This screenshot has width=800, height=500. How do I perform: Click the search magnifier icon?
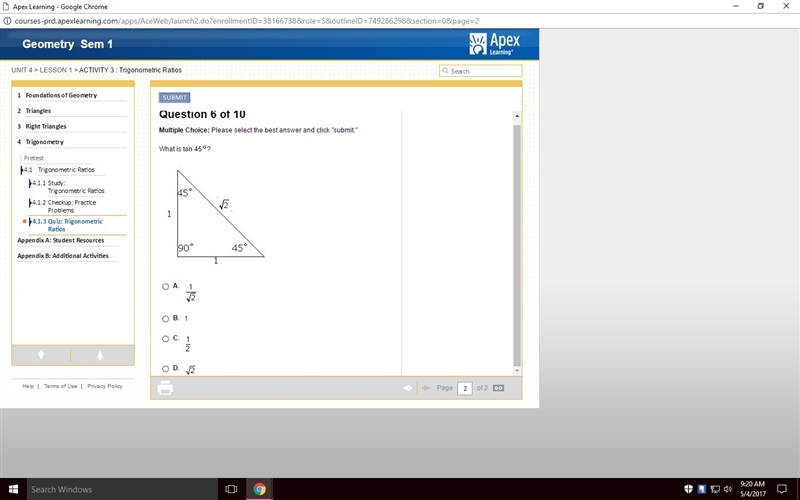coord(445,71)
